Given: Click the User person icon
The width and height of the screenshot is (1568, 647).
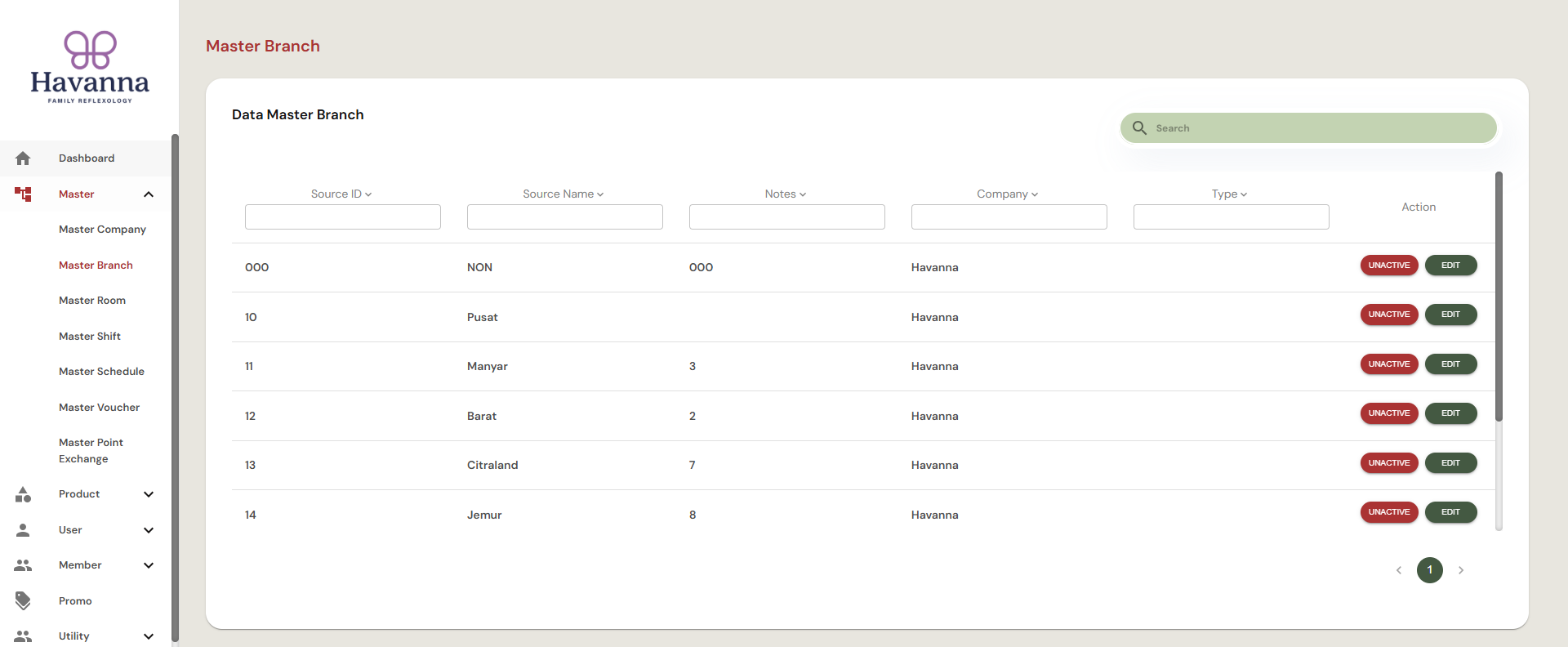Looking at the screenshot, I should 23,530.
